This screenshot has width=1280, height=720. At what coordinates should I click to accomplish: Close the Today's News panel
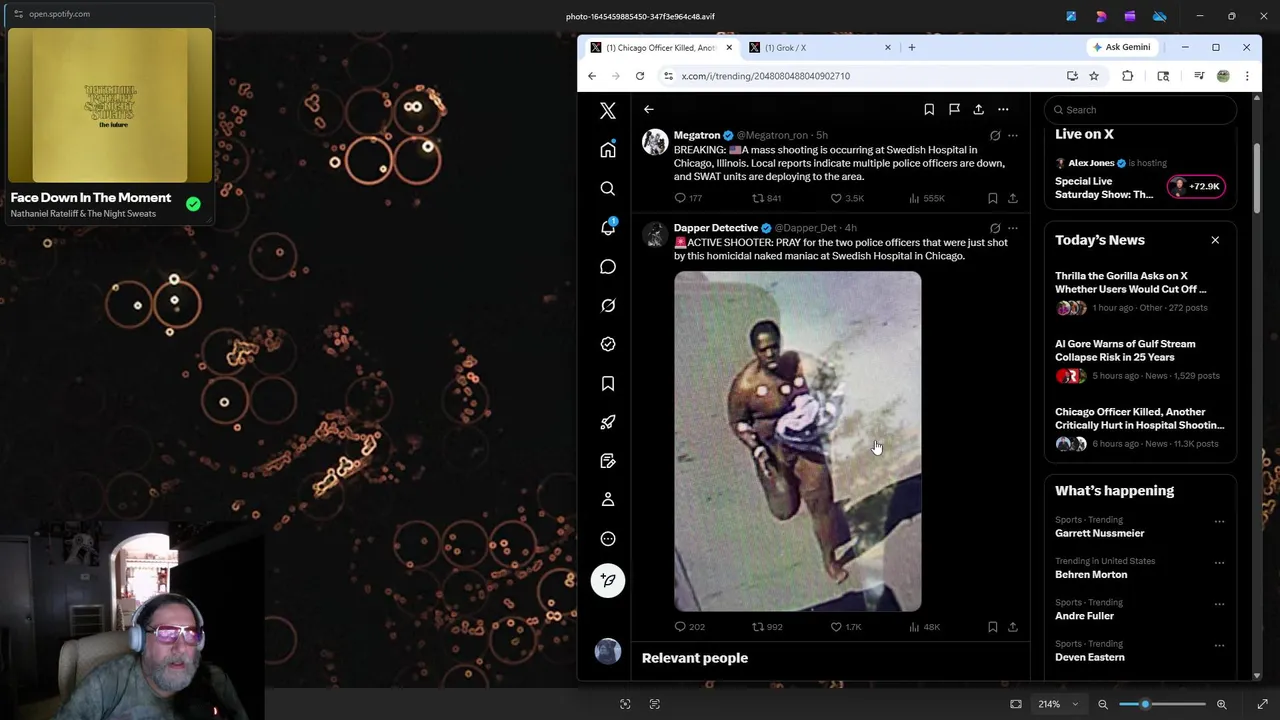click(1215, 240)
